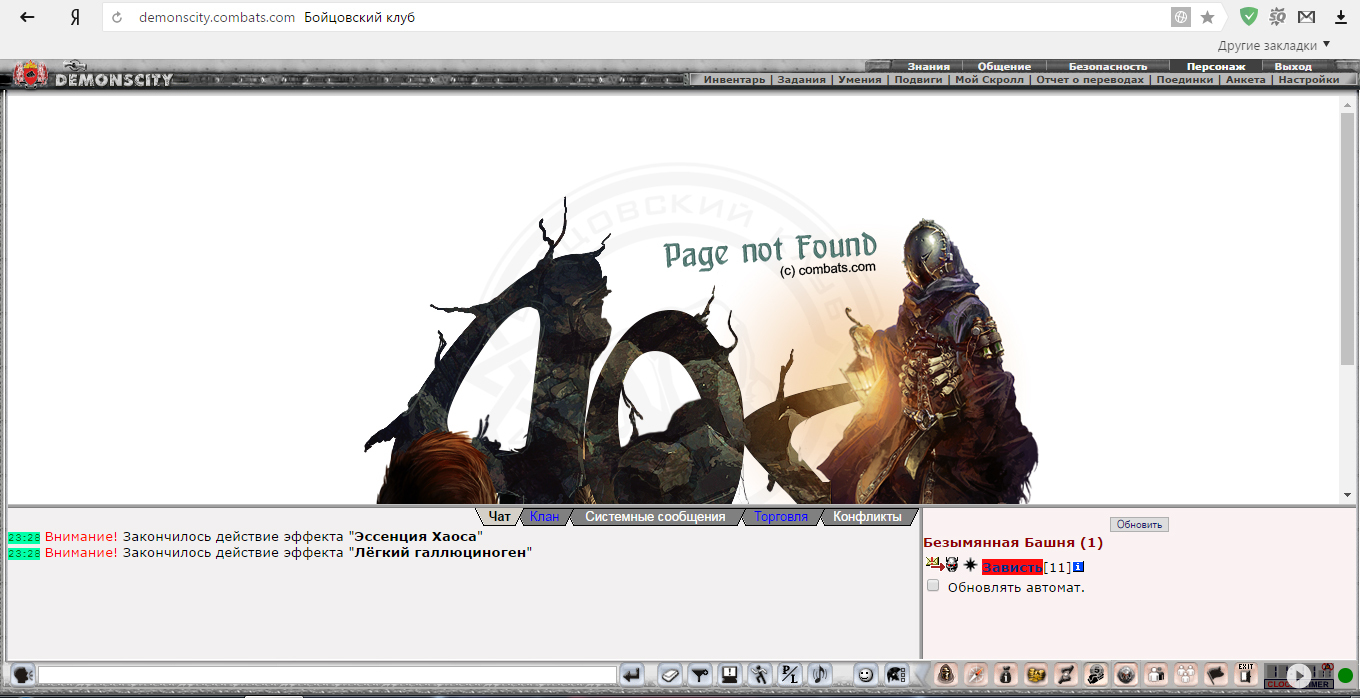The image size is (1360, 698).
Task: Click the Demonscity logo emblem
Action: click(30, 76)
